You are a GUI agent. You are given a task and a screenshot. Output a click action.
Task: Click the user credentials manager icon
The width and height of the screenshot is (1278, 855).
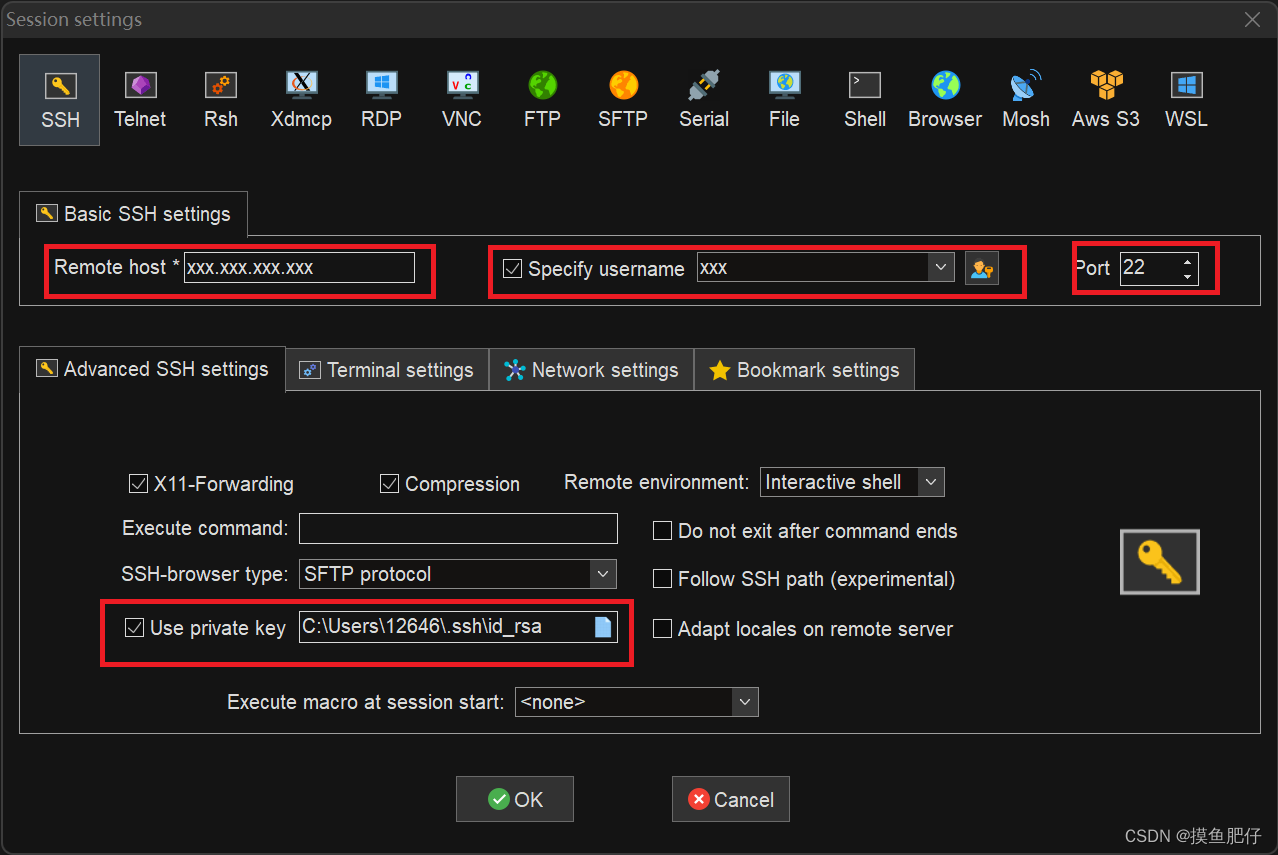coord(981,268)
